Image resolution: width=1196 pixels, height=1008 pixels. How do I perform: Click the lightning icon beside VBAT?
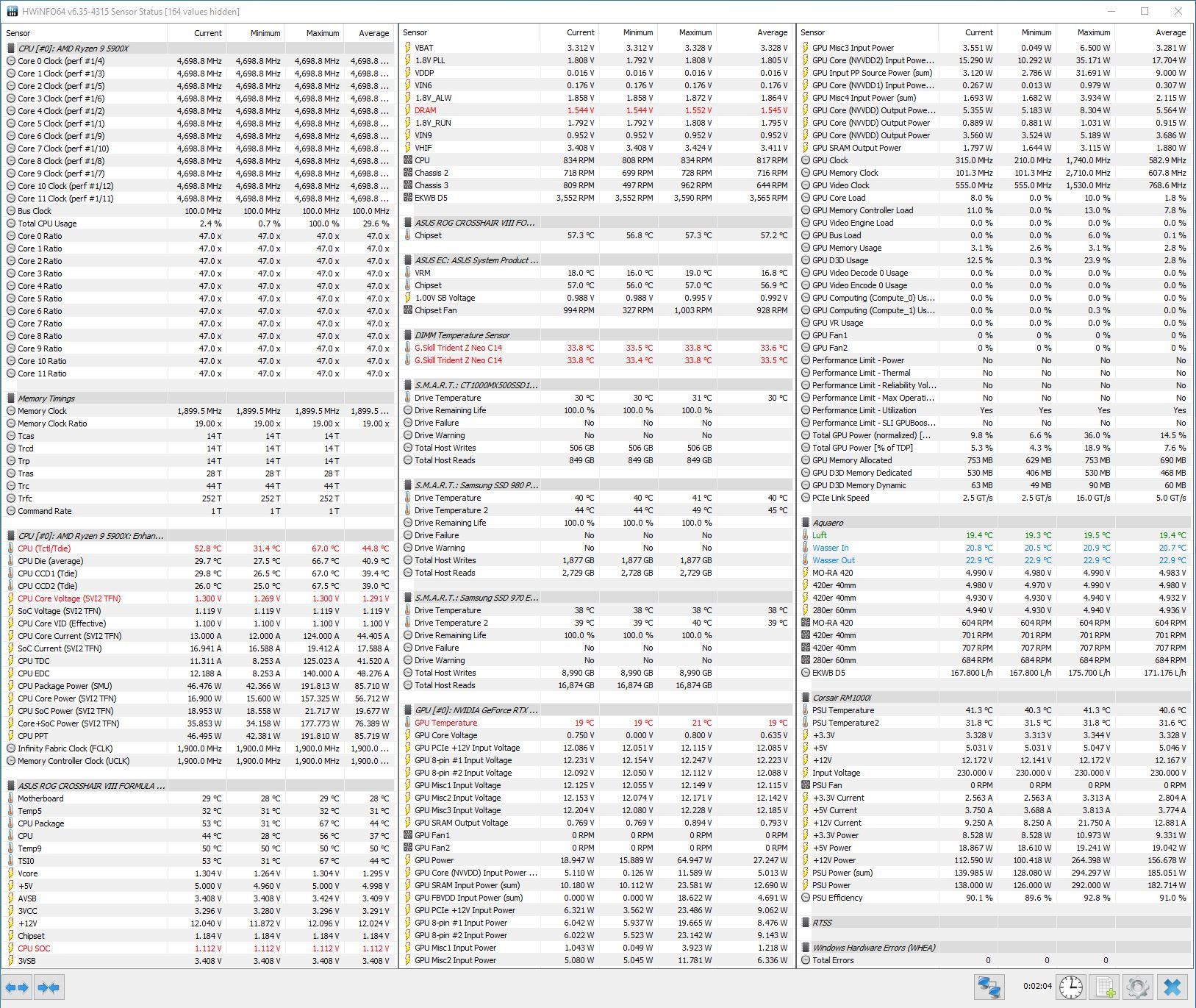[408, 48]
